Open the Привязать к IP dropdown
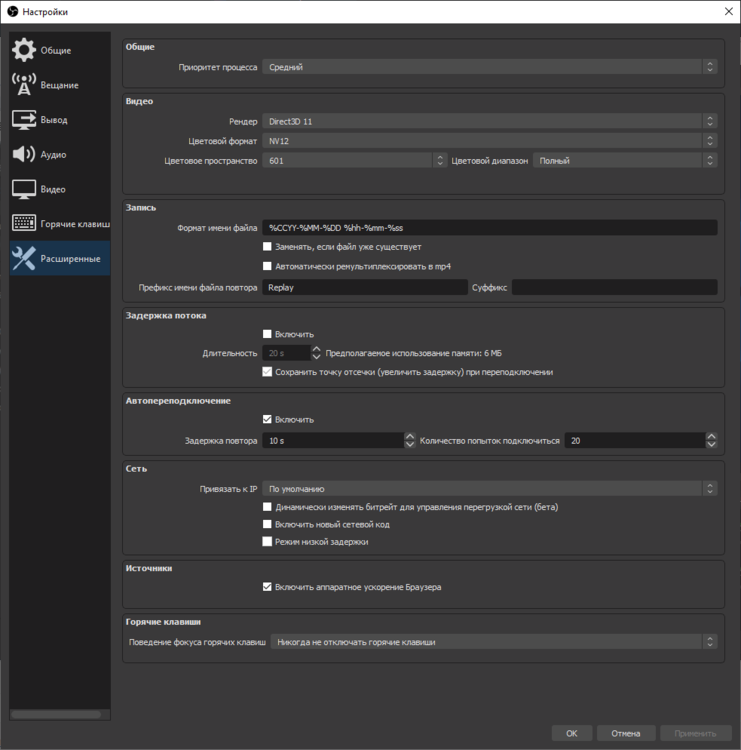741x750 pixels. coord(489,489)
